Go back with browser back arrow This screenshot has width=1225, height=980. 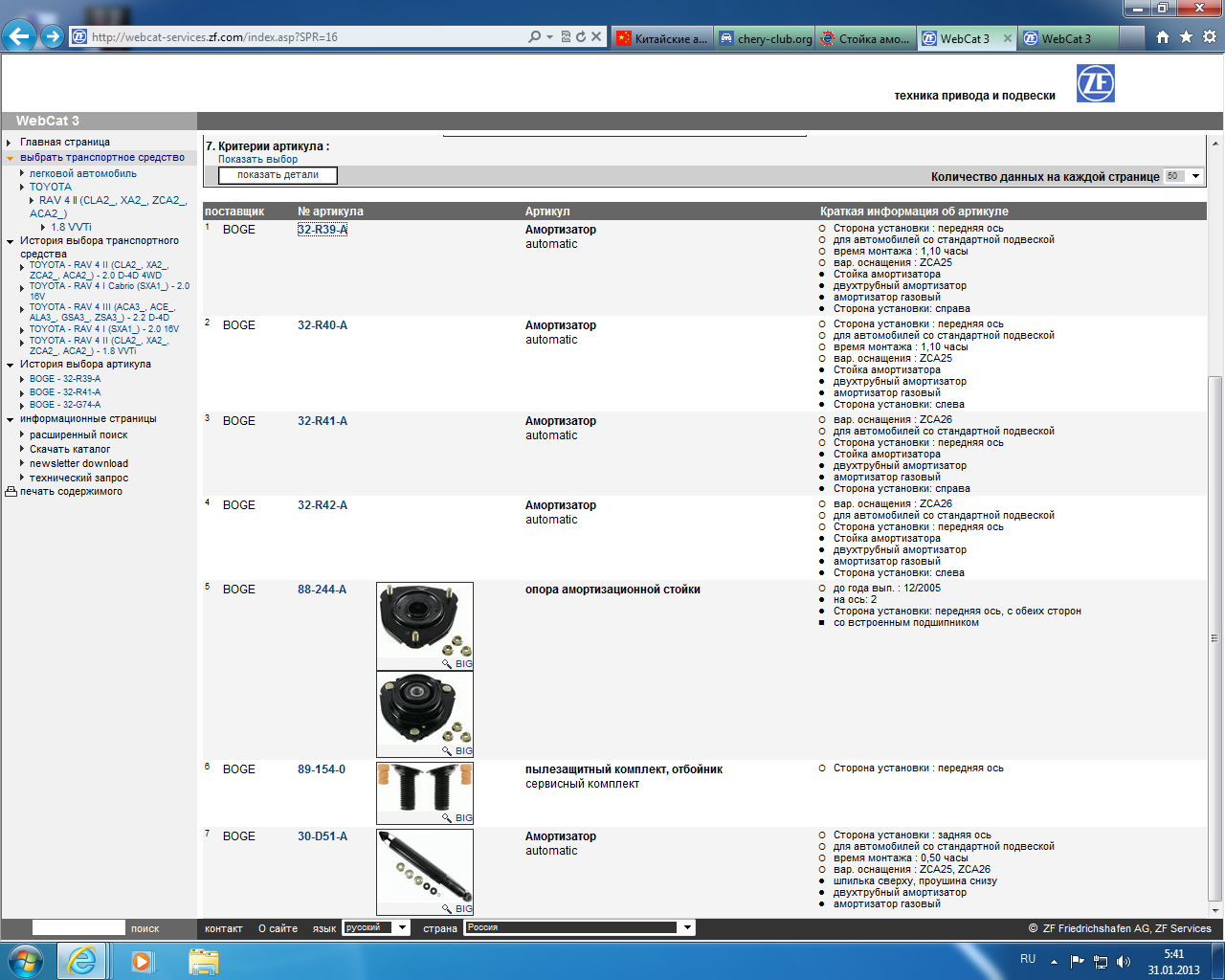coord(19,36)
